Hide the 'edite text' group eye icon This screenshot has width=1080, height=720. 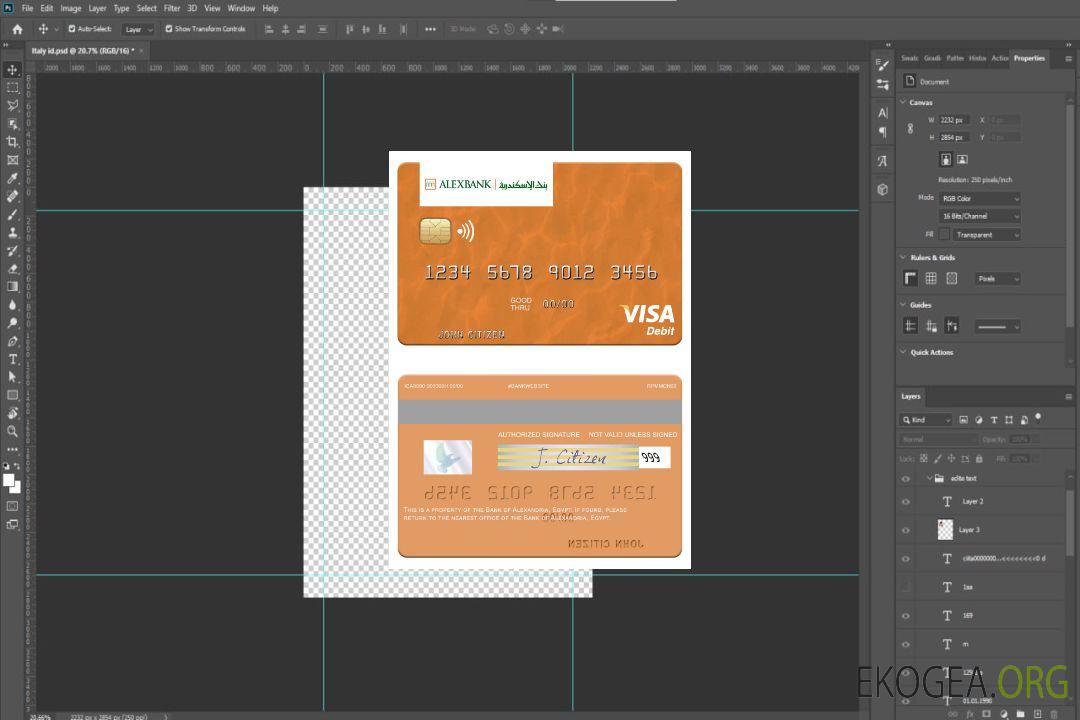(x=906, y=479)
